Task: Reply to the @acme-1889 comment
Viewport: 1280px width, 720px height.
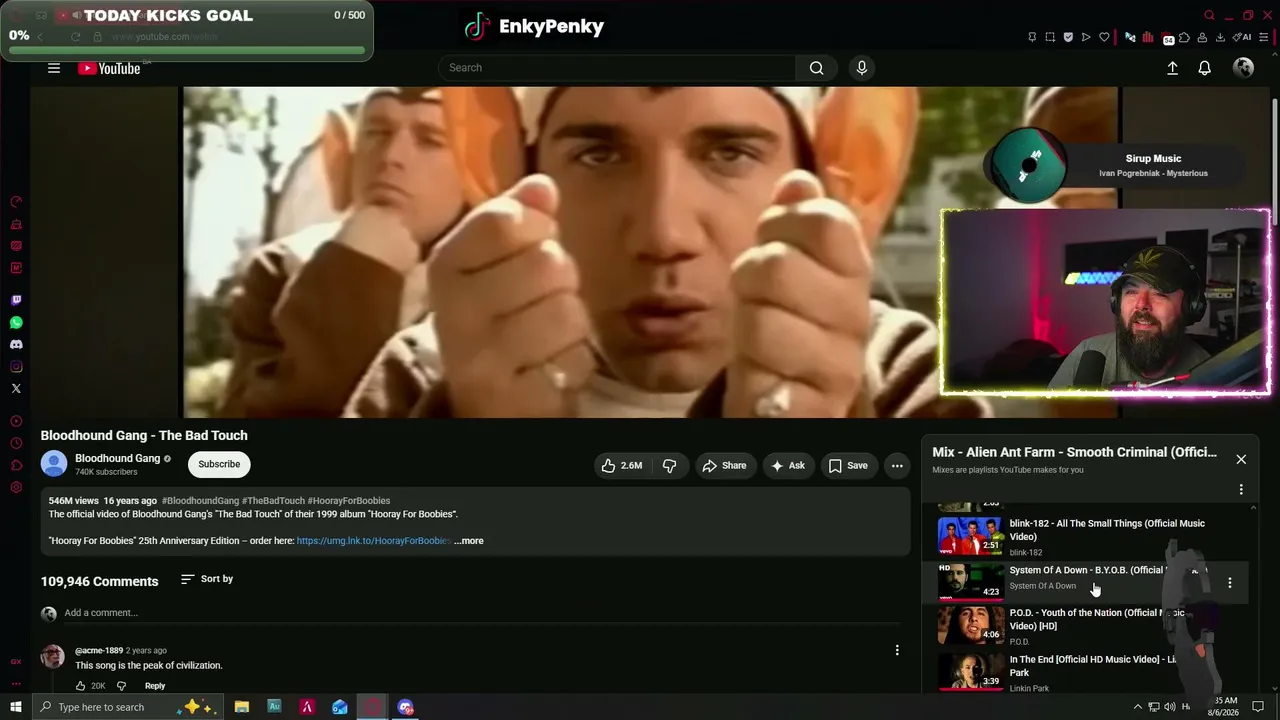Action: pos(155,686)
